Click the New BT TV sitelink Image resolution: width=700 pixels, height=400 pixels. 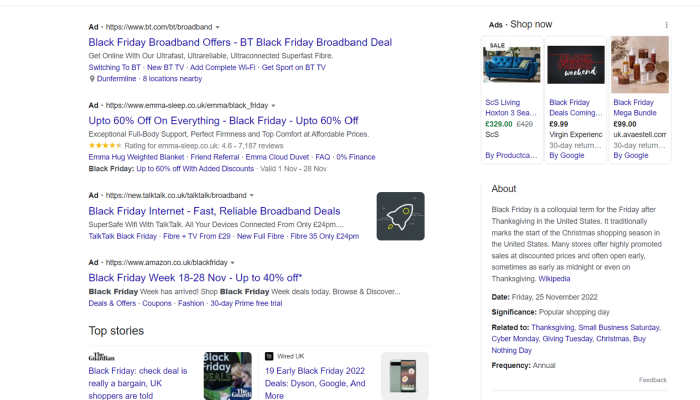(165, 67)
